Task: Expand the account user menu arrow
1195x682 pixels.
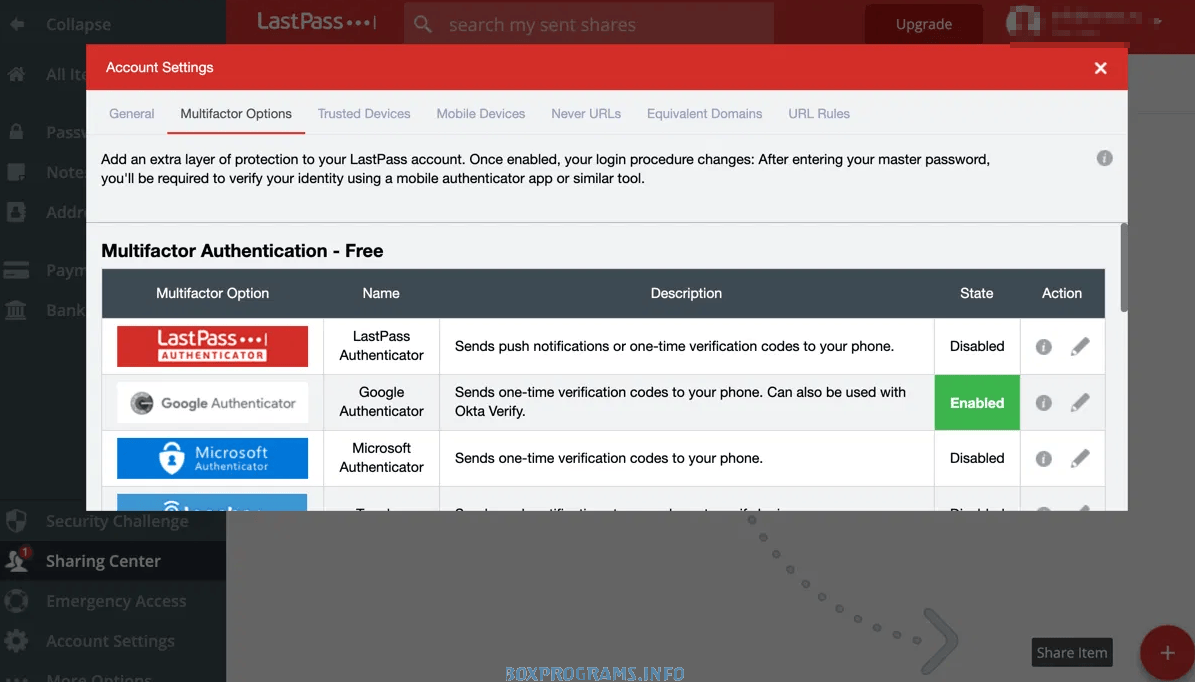Action: (x=1158, y=21)
